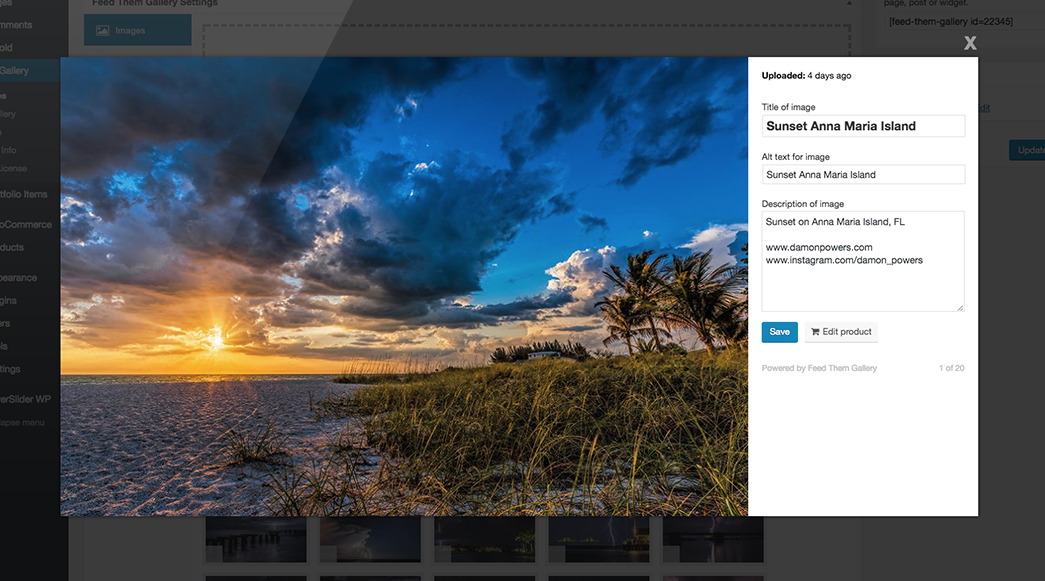The width and height of the screenshot is (1045, 581).
Task: Collapse the Feed Them Gallery Settings panel
Action: [849, 3]
